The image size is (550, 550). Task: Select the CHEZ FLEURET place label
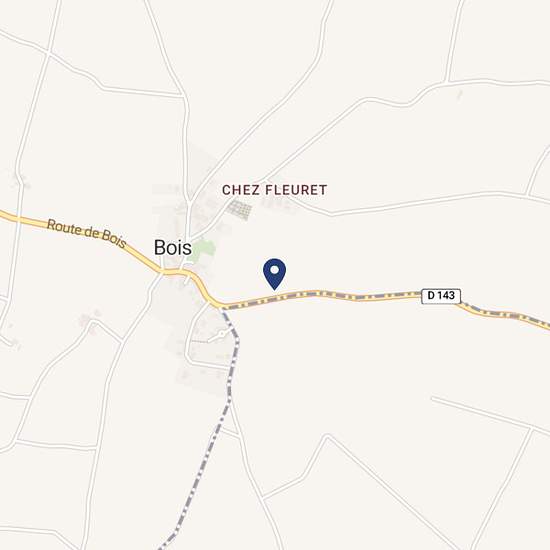point(274,190)
